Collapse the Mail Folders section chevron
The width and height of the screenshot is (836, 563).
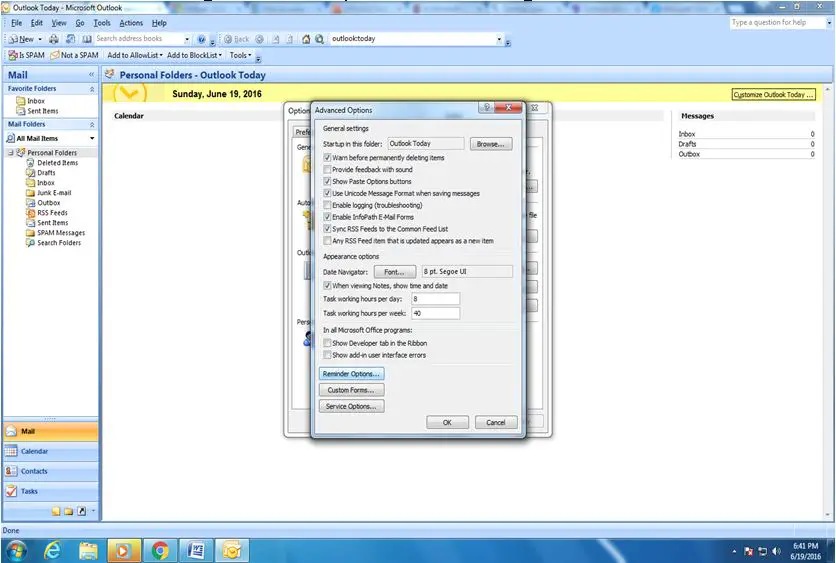click(92, 124)
